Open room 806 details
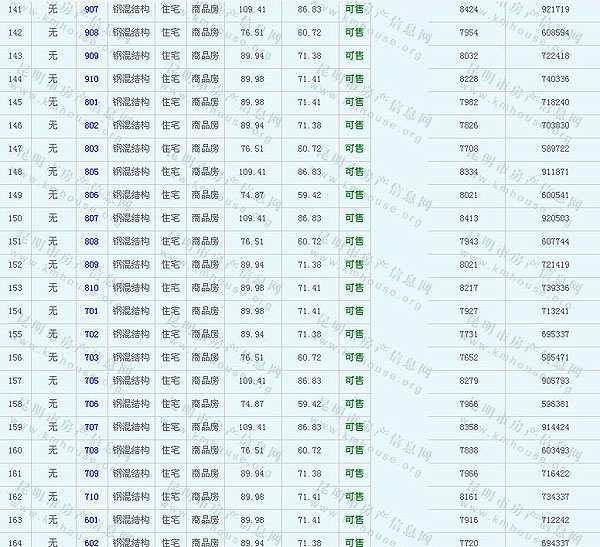The height and width of the screenshot is (547, 600). (91, 195)
